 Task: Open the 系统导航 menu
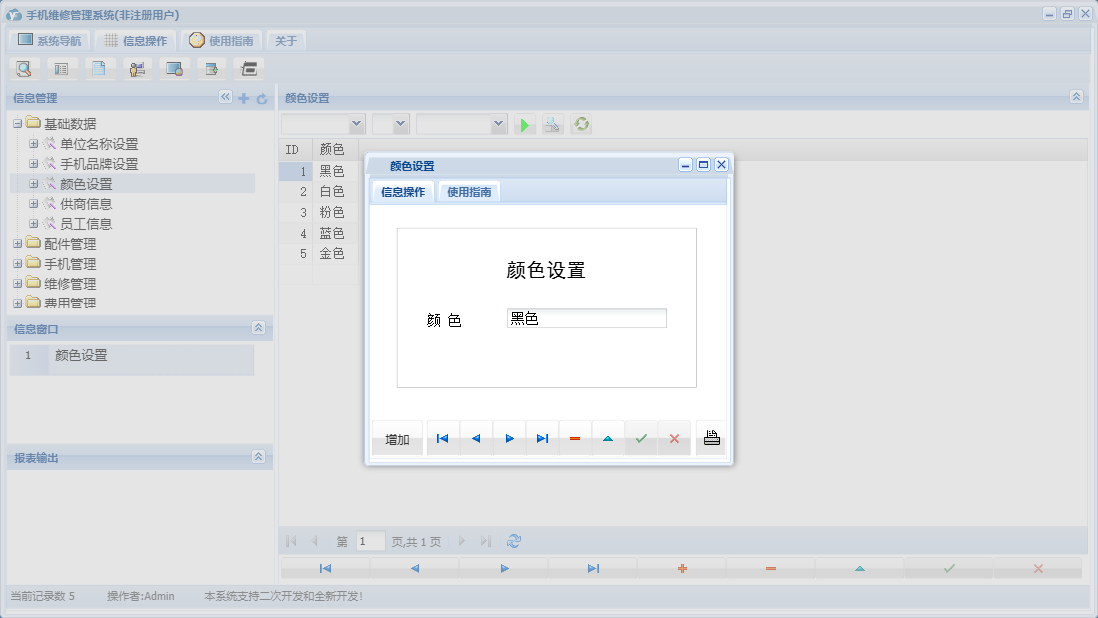[51, 40]
